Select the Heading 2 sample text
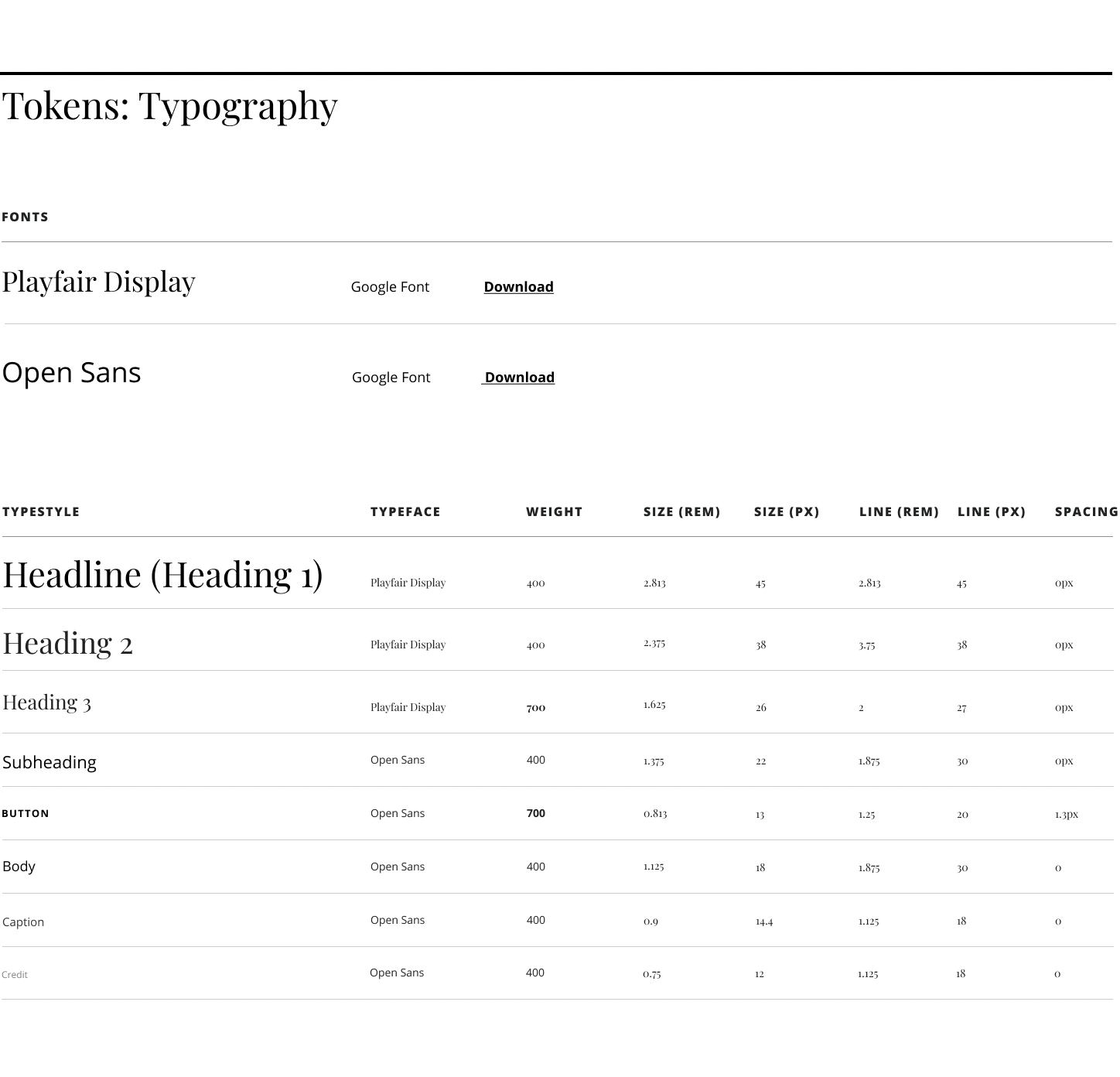The width and height of the screenshot is (1120, 1077). (67, 644)
